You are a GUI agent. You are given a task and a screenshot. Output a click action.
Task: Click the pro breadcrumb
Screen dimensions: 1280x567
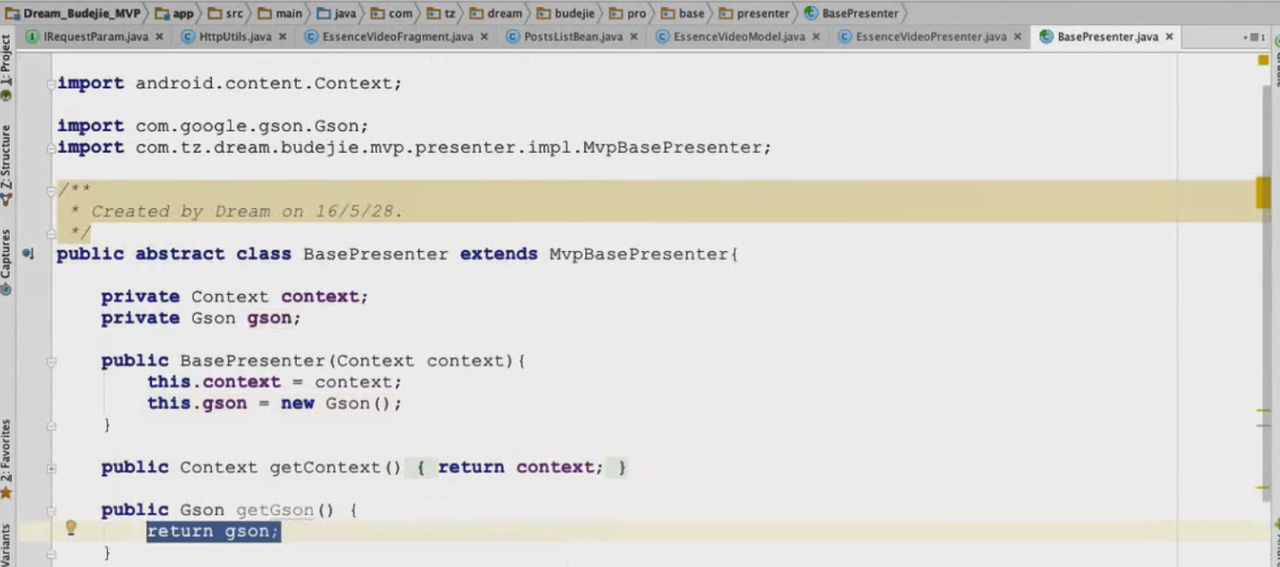point(628,13)
